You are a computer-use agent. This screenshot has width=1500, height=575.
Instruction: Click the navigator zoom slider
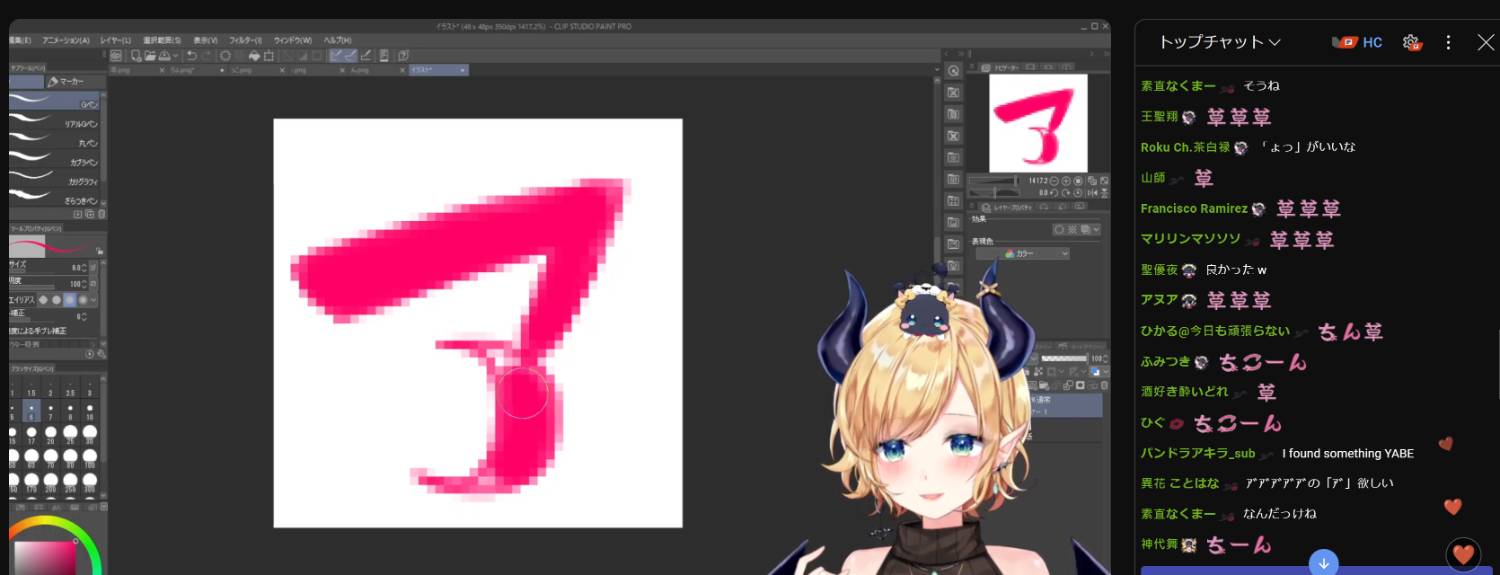993,180
